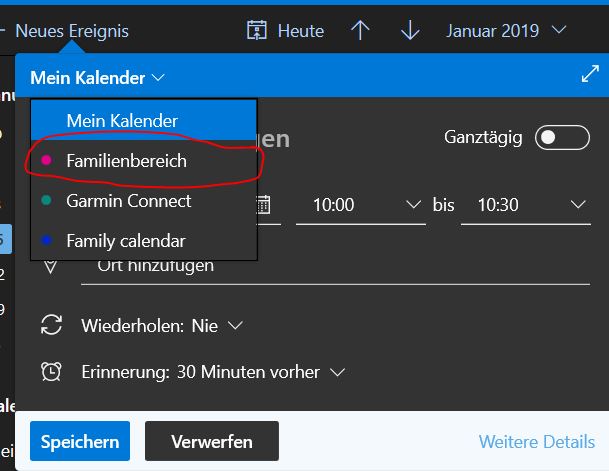Go to next period with down arrow
This screenshot has height=471, width=609.
(x=410, y=30)
